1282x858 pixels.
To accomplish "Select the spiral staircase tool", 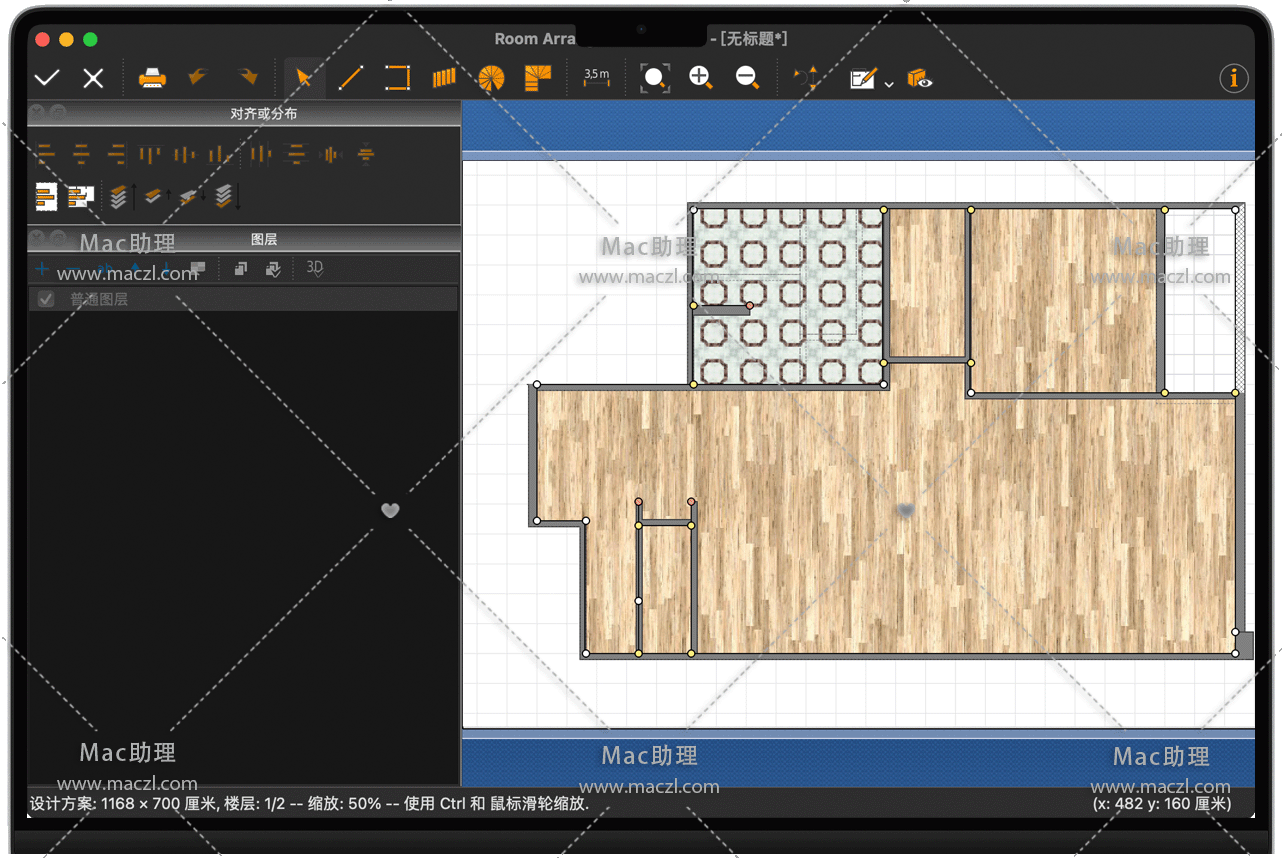I will pyautogui.click(x=491, y=78).
